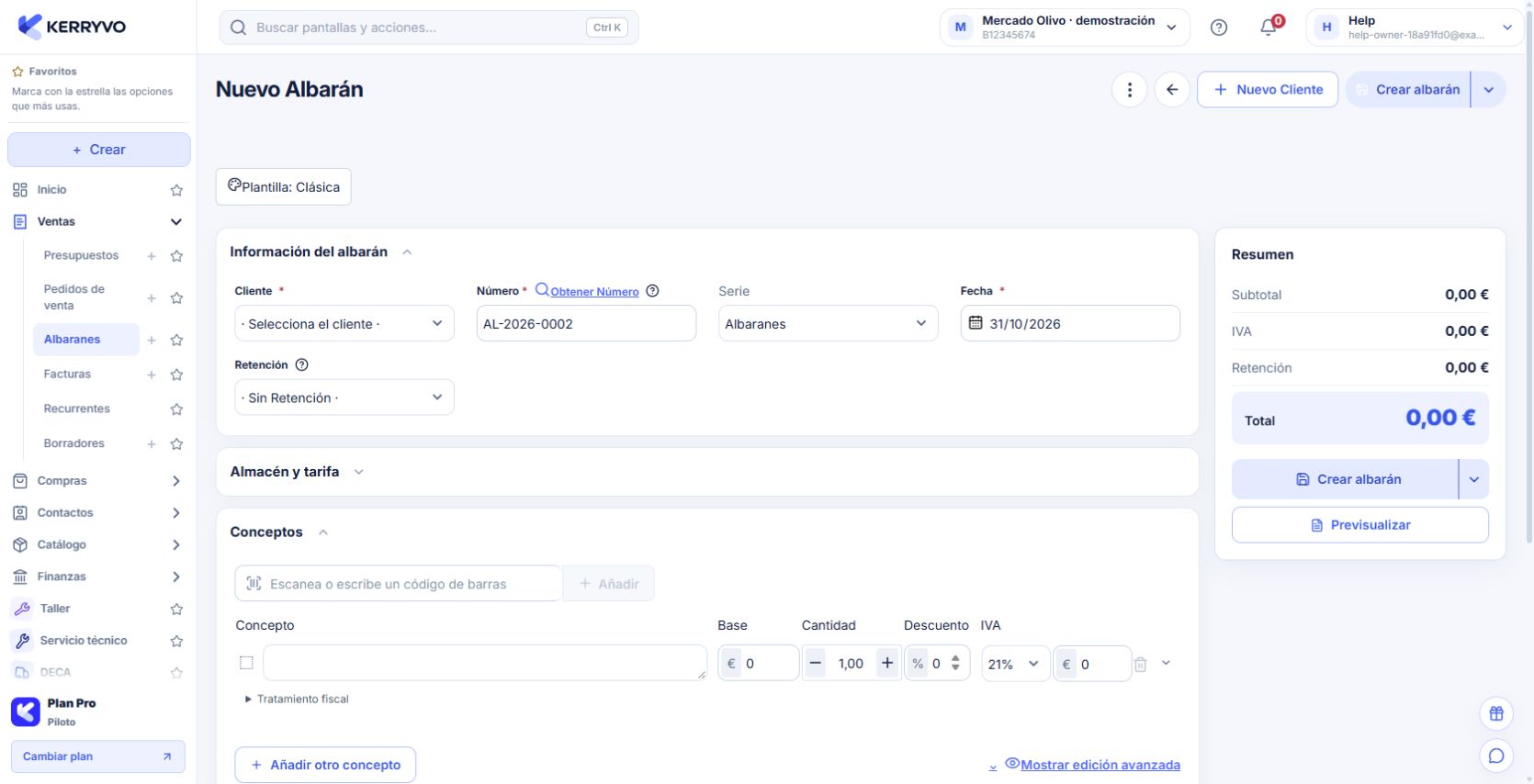Open the gift icon floating button
The image size is (1534, 784).
(1496, 713)
